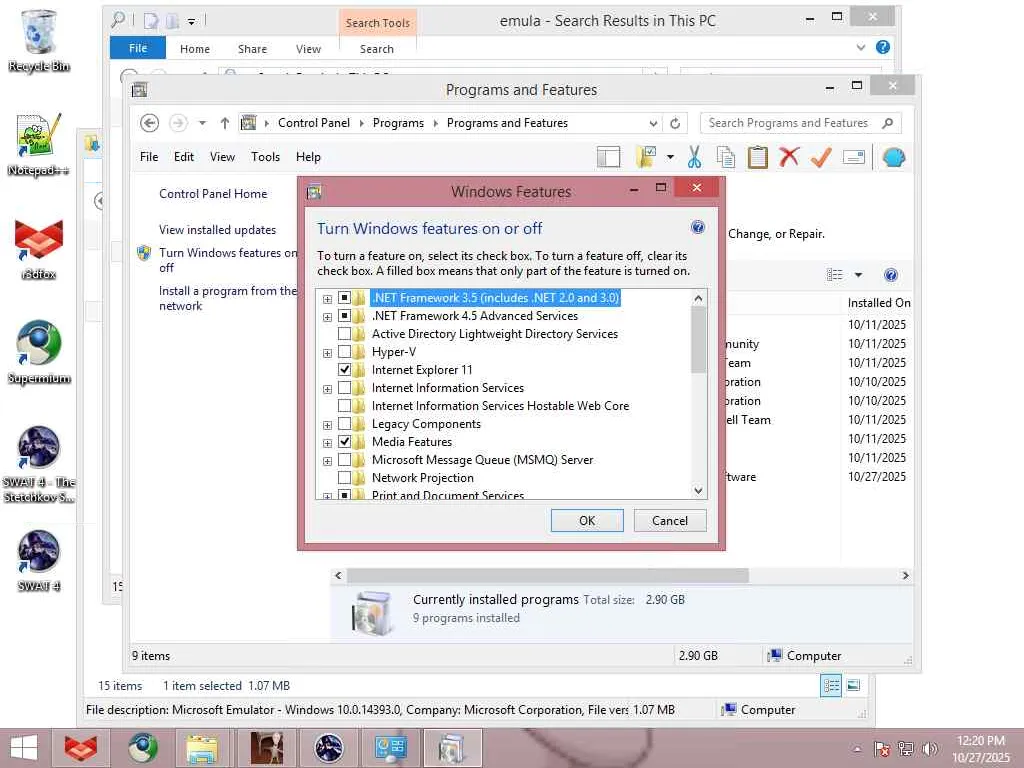The image size is (1024, 768).
Task: Click Install a program from the network
Action: [x=227, y=298]
